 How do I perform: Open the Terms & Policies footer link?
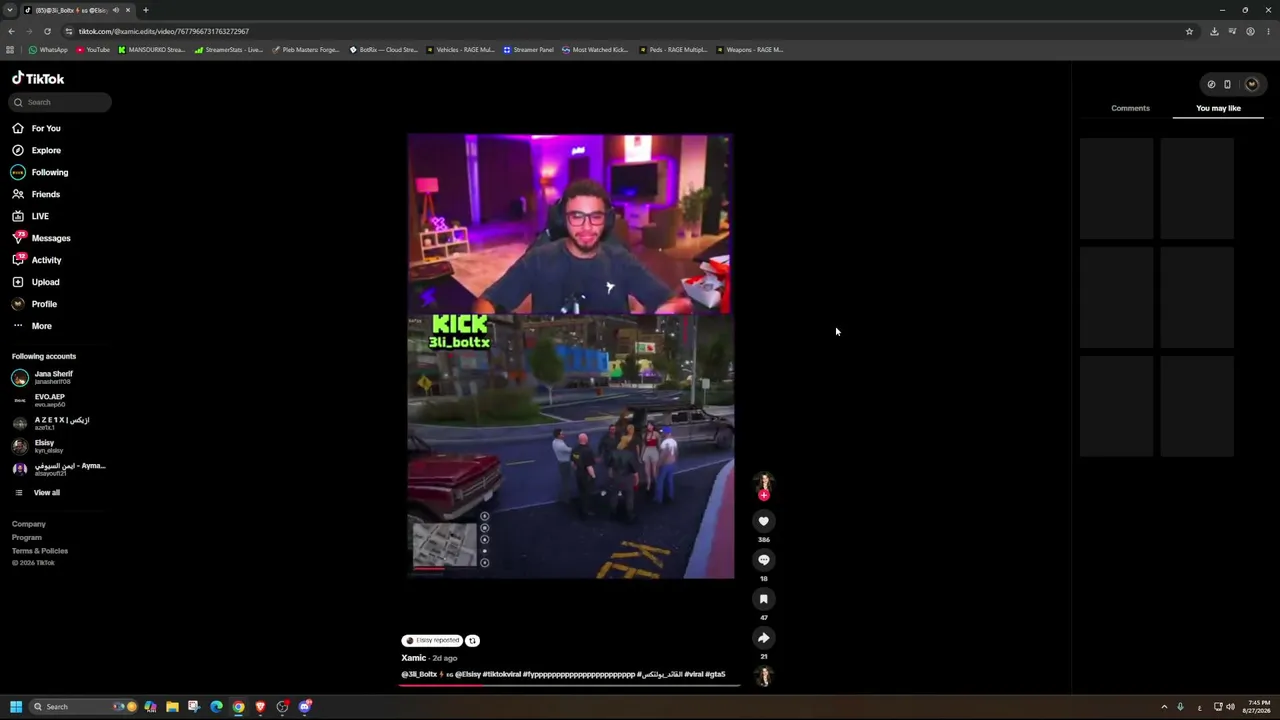point(40,551)
